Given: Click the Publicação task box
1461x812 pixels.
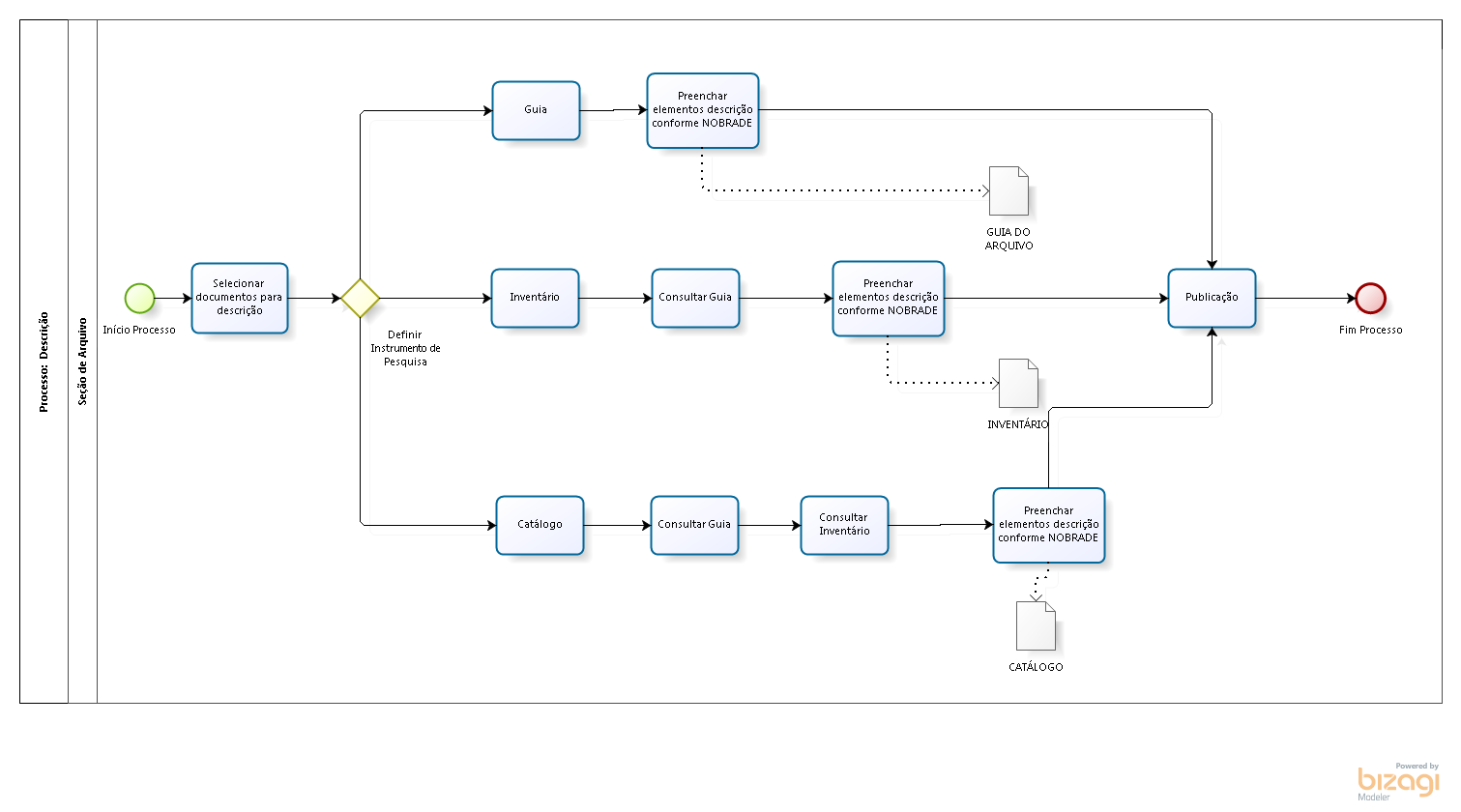Looking at the screenshot, I should click(1212, 298).
